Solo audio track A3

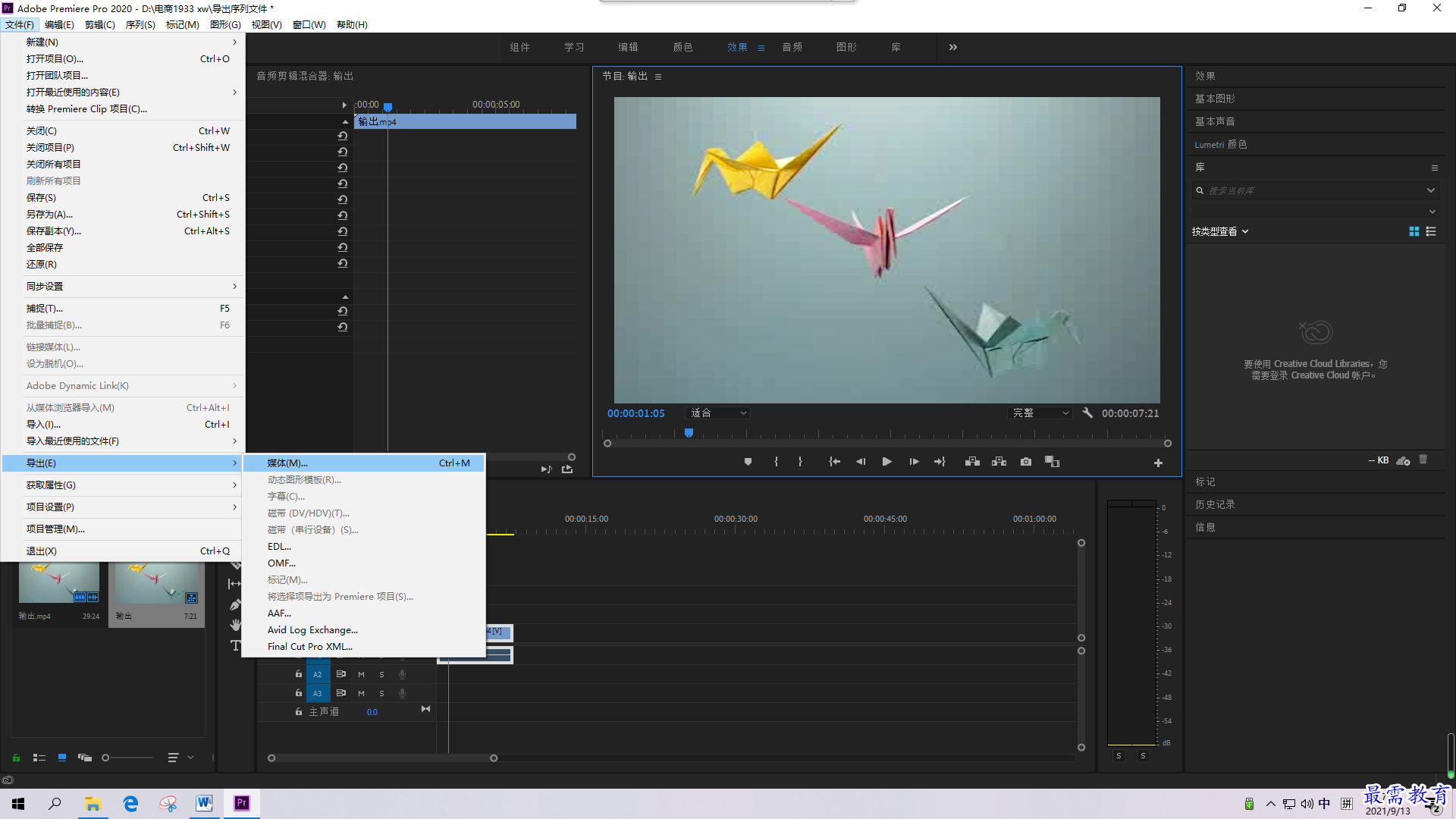click(381, 693)
